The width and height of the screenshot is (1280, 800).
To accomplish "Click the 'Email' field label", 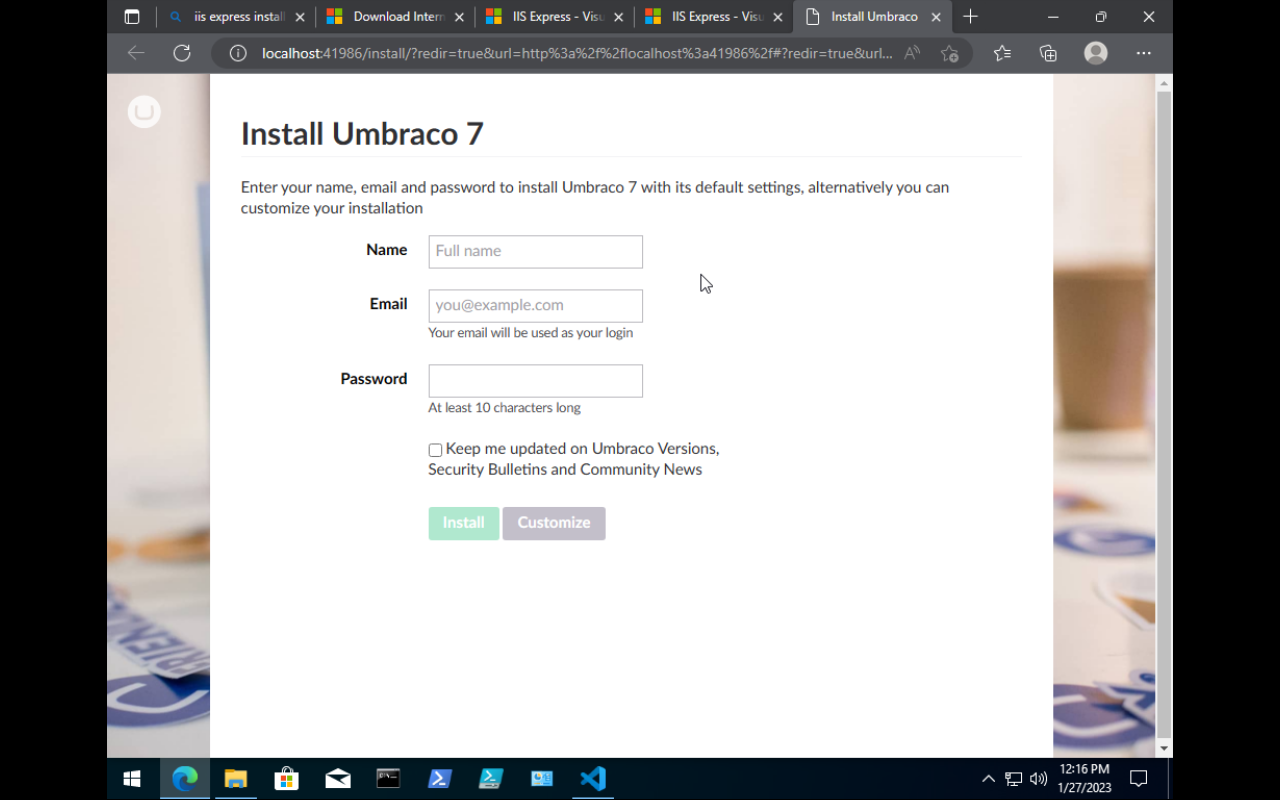I will tap(388, 304).
